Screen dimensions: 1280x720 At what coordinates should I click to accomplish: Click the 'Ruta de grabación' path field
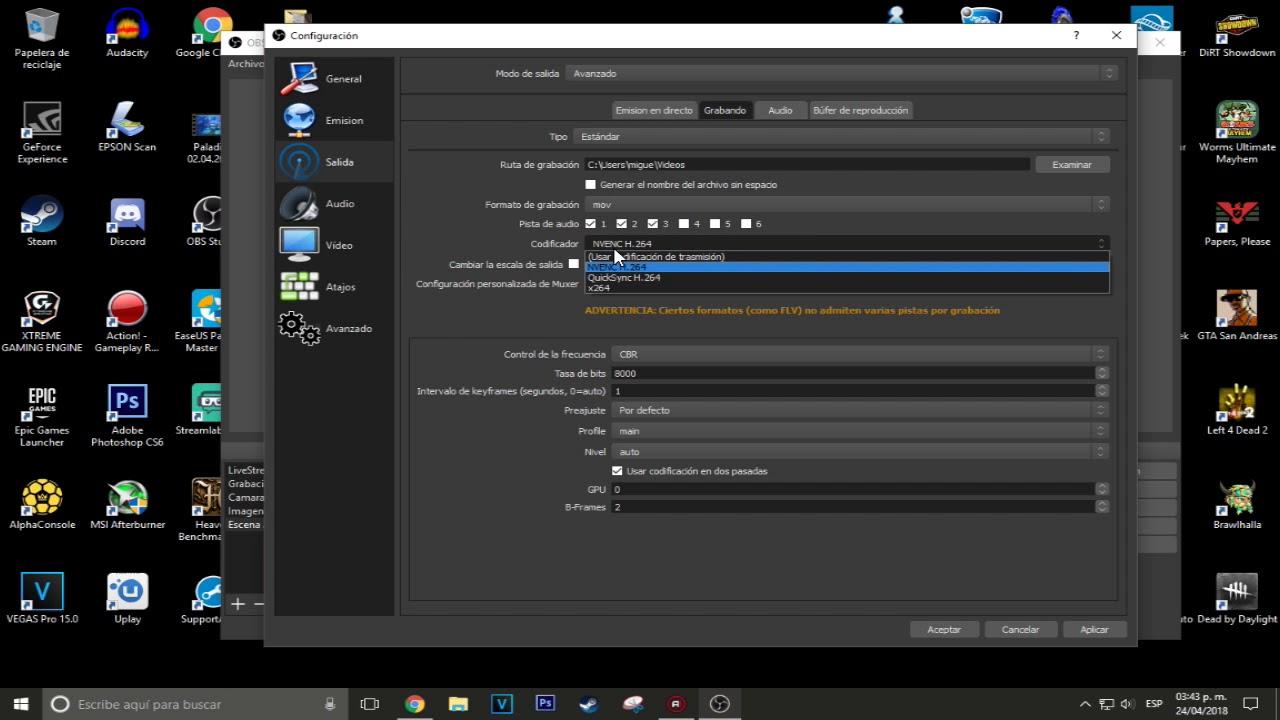point(800,163)
